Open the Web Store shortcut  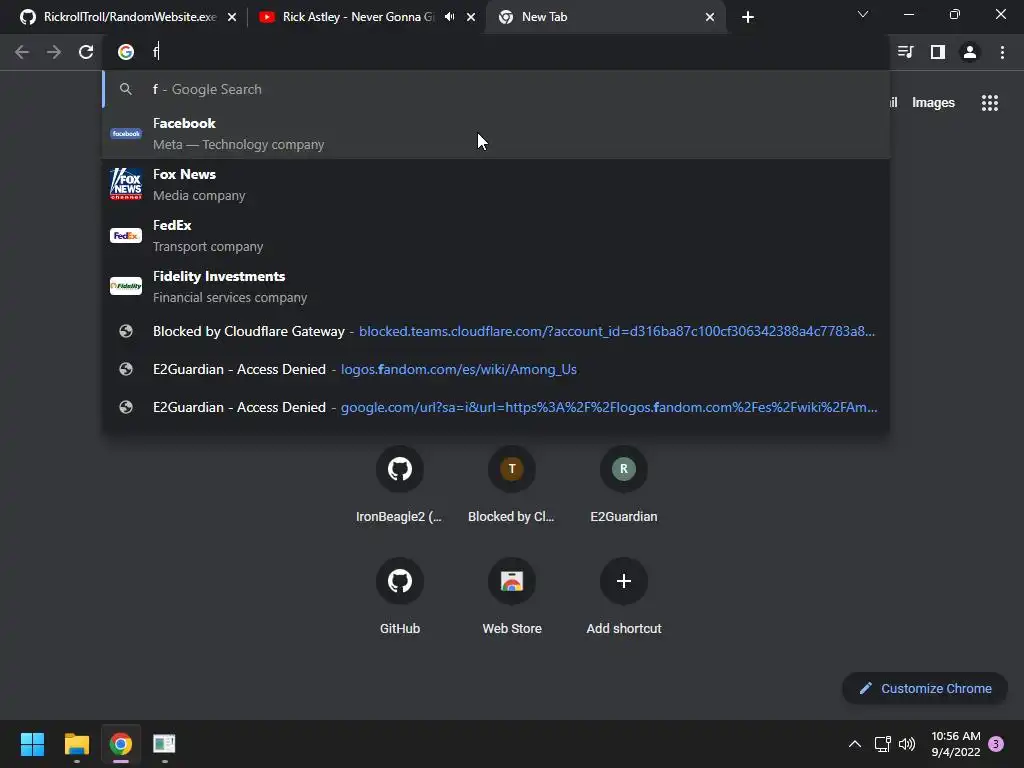(511, 597)
